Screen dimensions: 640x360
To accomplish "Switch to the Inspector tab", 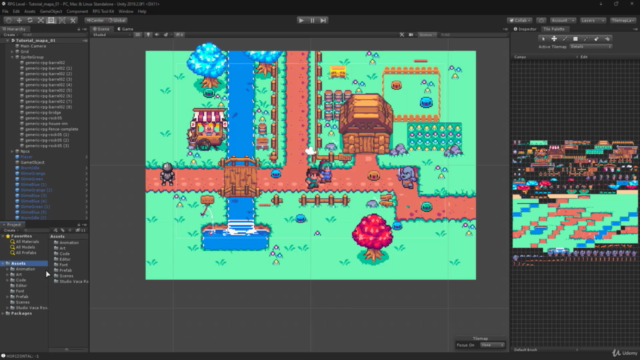I will (x=525, y=29).
